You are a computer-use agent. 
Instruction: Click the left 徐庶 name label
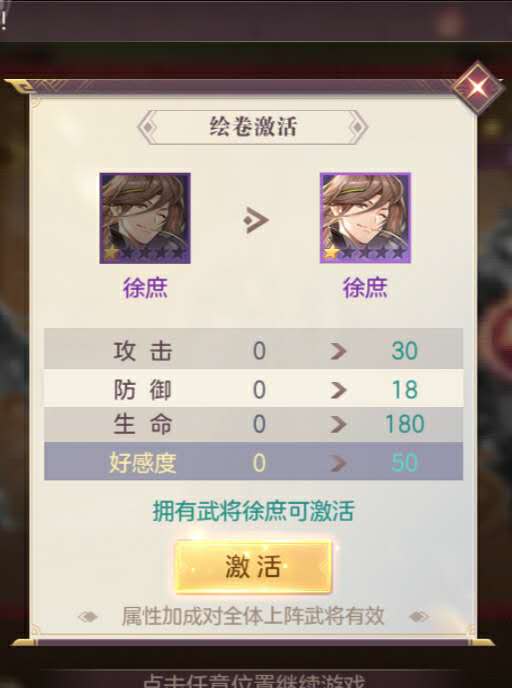tap(145, 288)
